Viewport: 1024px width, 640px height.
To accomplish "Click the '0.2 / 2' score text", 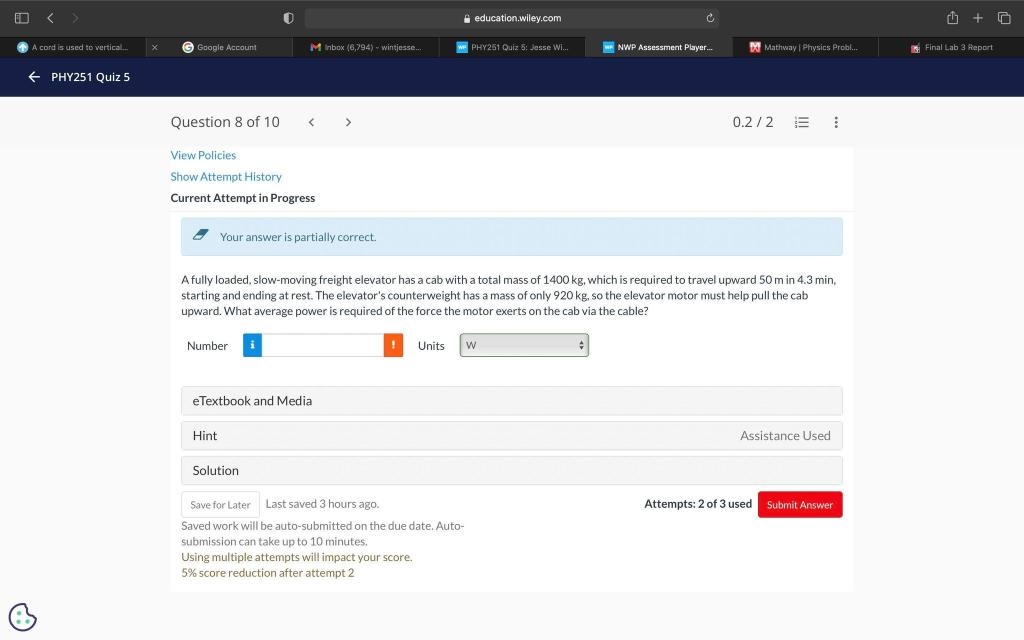I will click(x=752, y=122).
